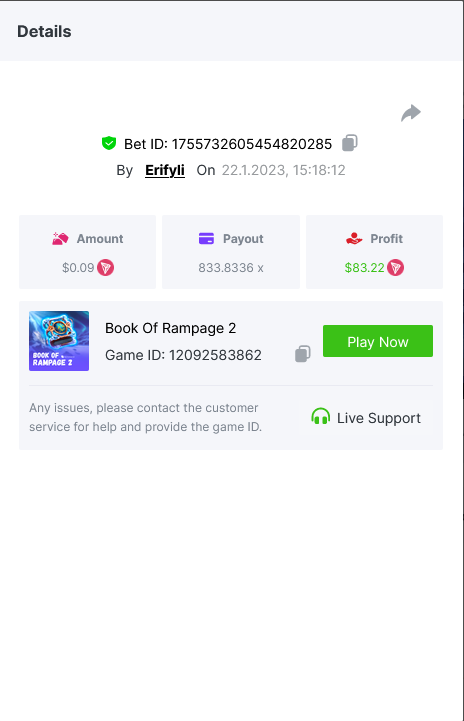
Task: Open Live Support chat
Action: point(366,418)
